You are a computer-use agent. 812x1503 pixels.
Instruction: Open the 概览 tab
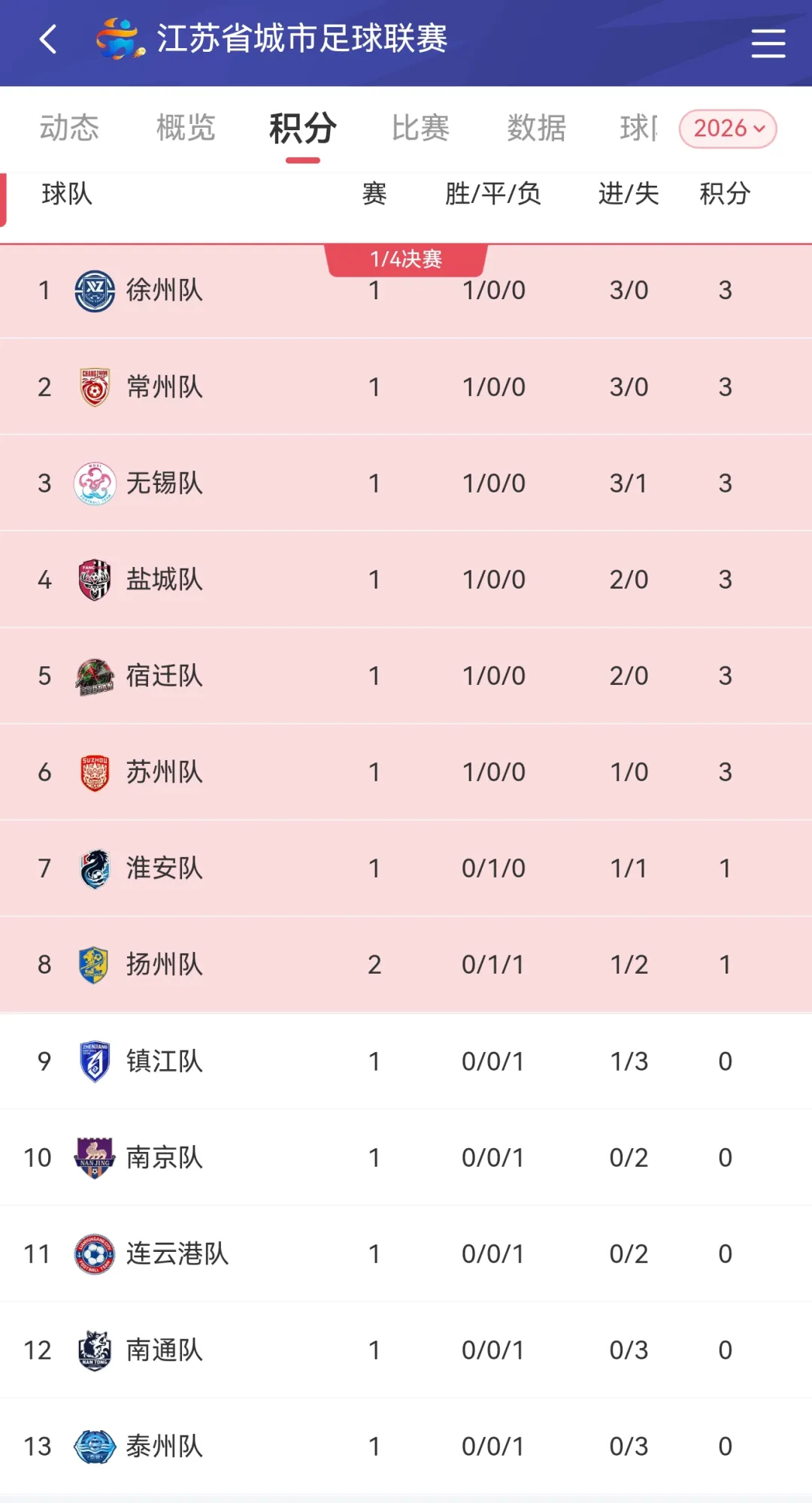click(186, 128)
